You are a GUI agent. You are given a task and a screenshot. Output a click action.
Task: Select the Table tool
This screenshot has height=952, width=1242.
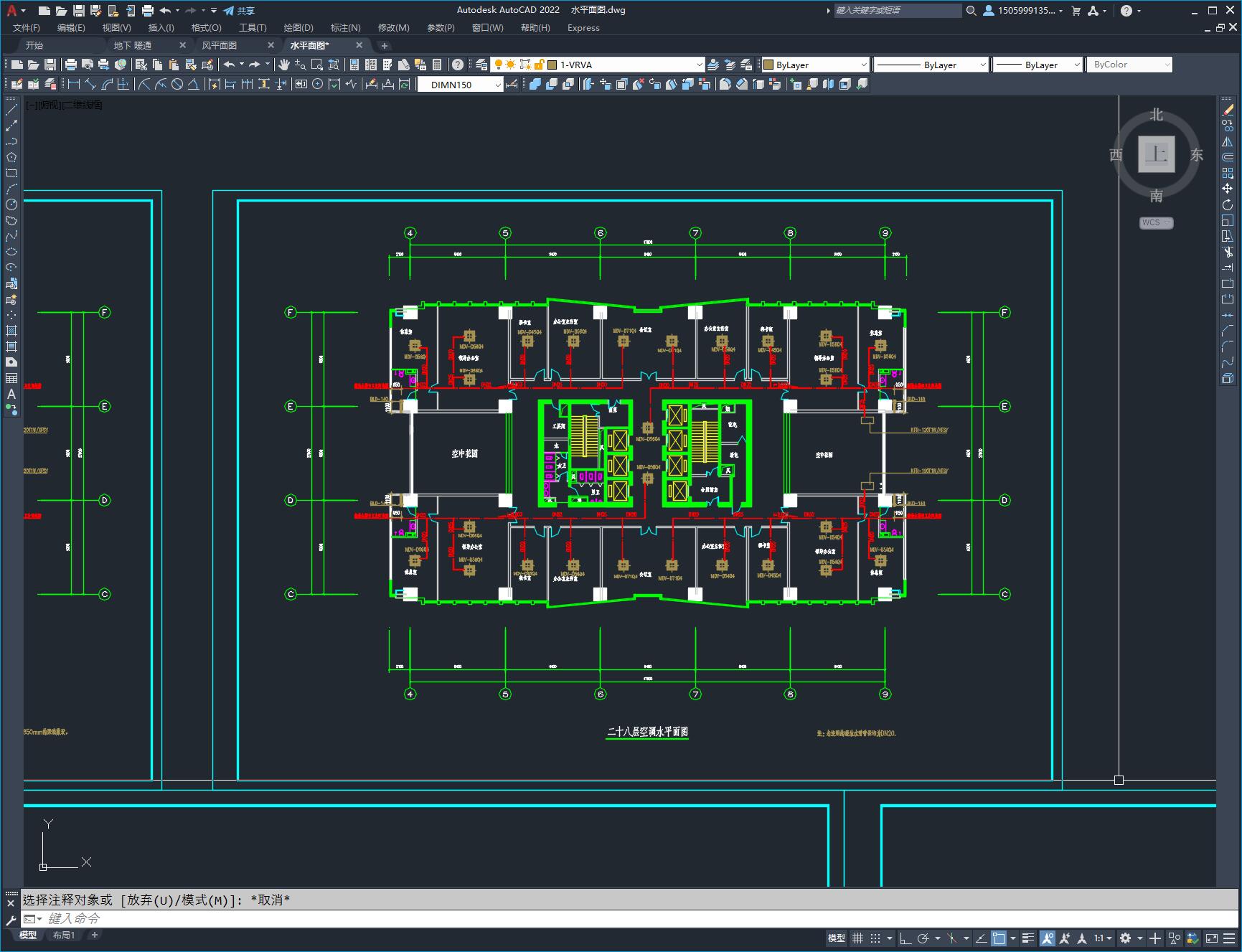coord(11,378)
